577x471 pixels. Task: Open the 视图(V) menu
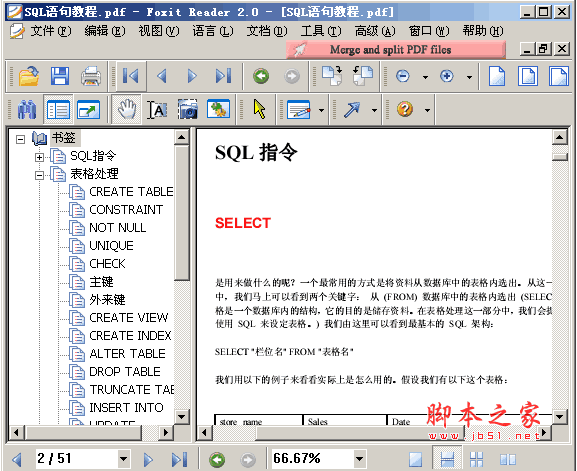point(159,31)
